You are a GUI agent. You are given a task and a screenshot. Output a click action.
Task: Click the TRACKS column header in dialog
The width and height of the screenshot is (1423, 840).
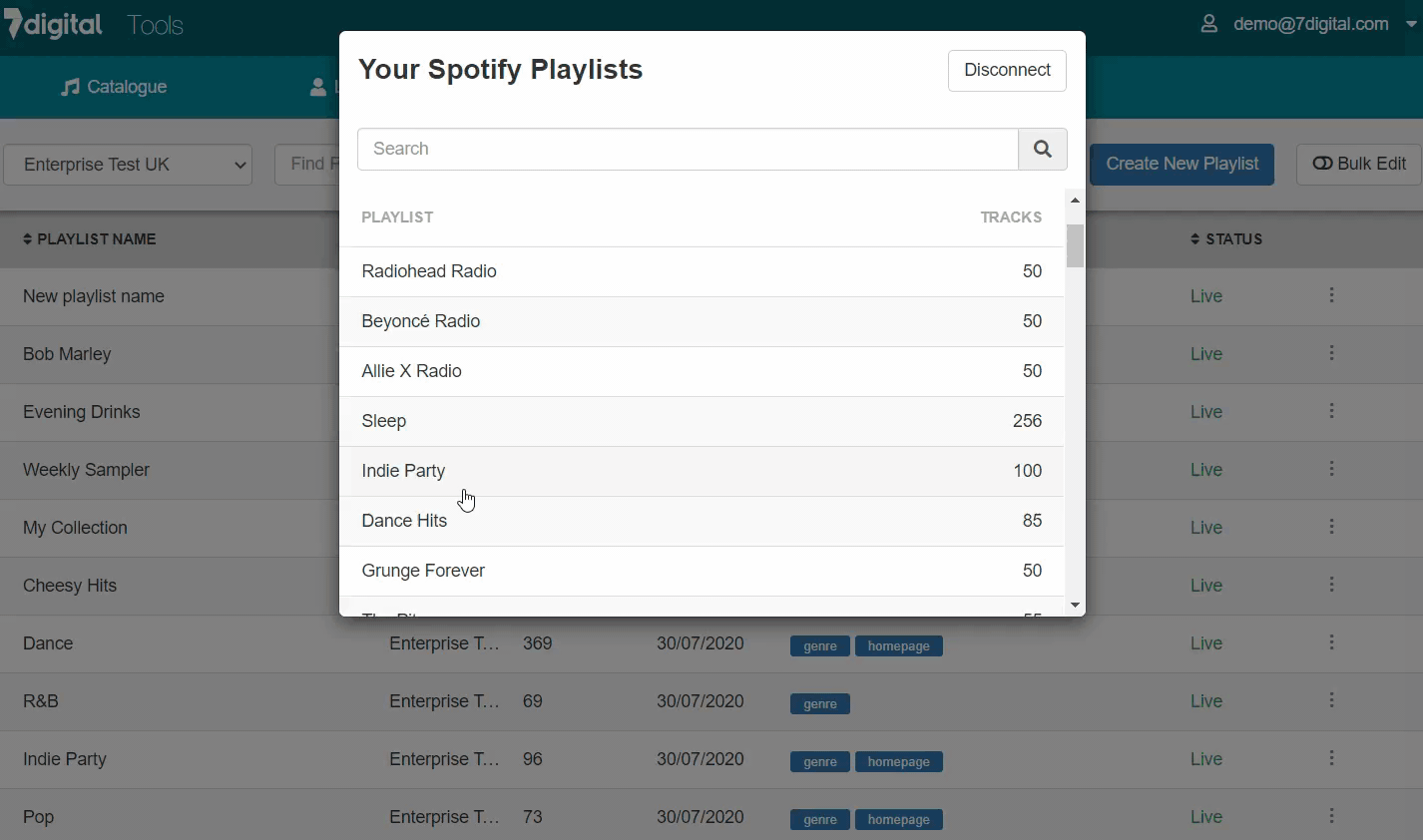(1011, 217)
